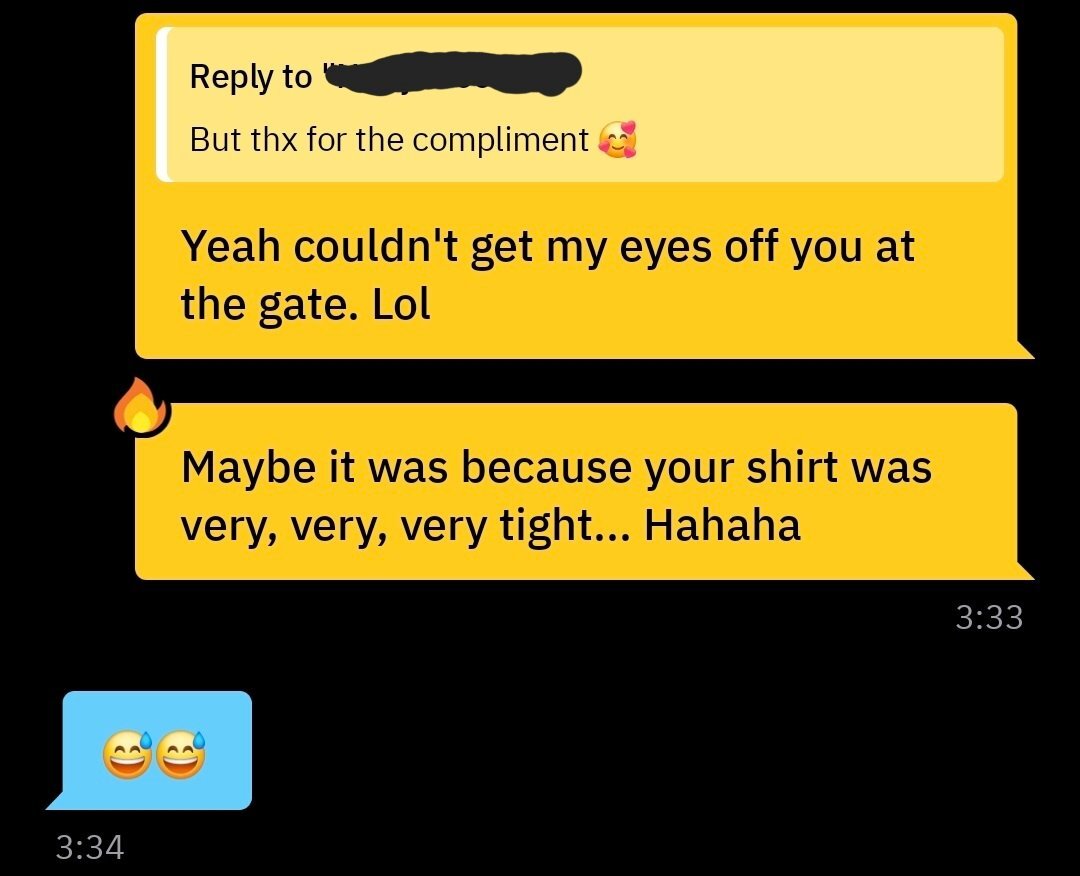The width and height of the screenshot is (1080, 876).
Task: Click the word 'Hahaha' in the message
Action: 723,525
